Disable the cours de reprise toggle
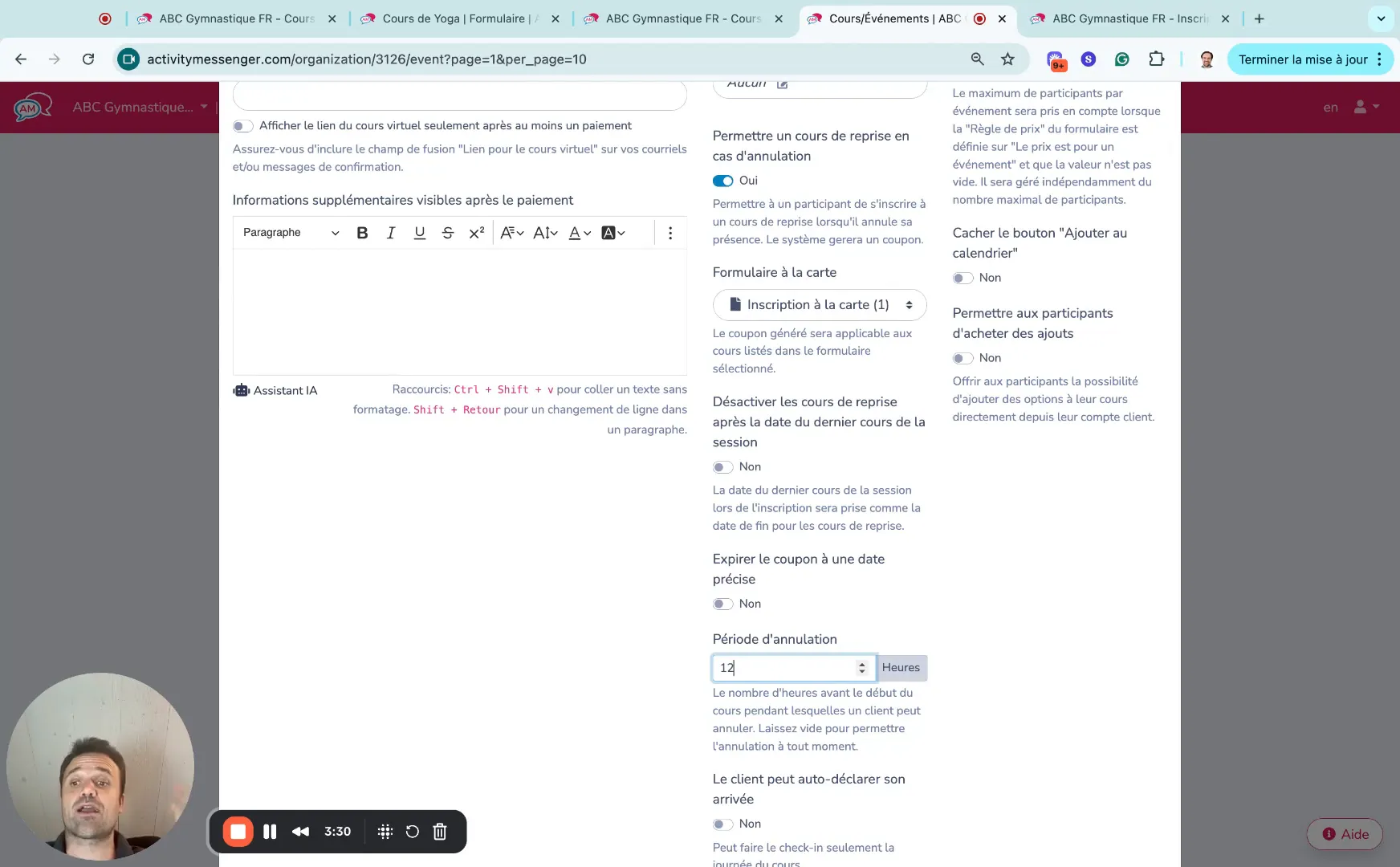Screen dimensions: 1400x867 click(x=722, y=181)
